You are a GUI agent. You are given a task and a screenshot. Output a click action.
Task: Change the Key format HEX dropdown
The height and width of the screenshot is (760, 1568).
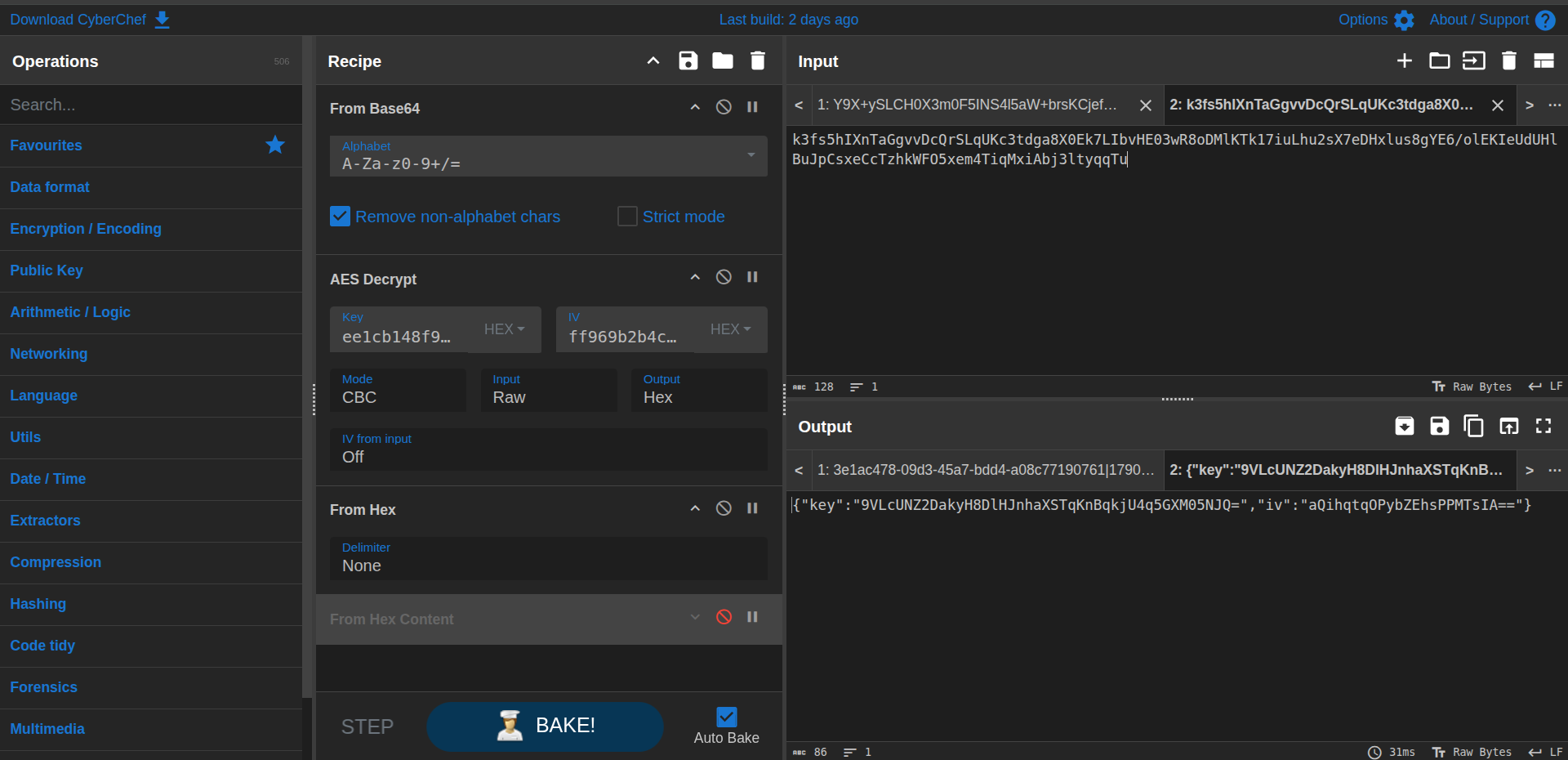[505, 329]
